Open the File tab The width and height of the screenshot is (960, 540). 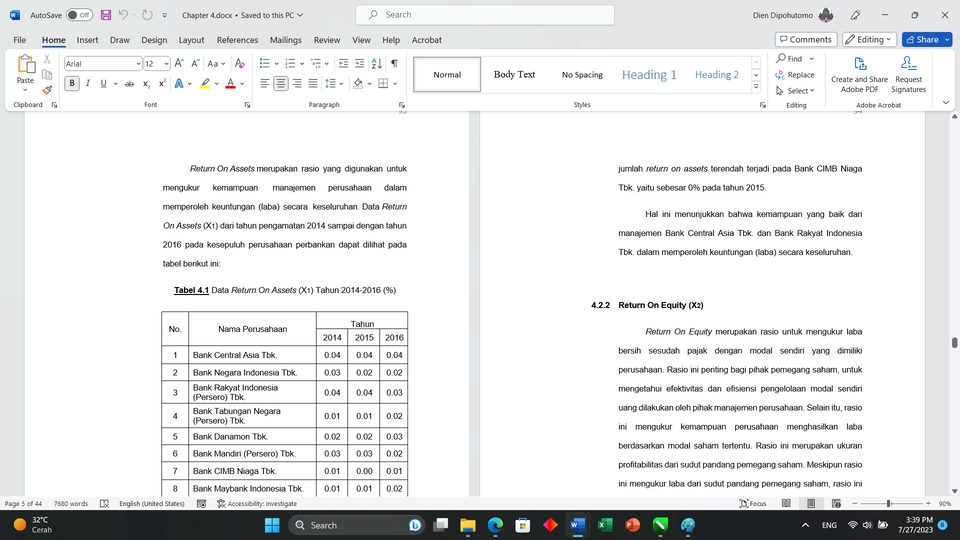20,40
